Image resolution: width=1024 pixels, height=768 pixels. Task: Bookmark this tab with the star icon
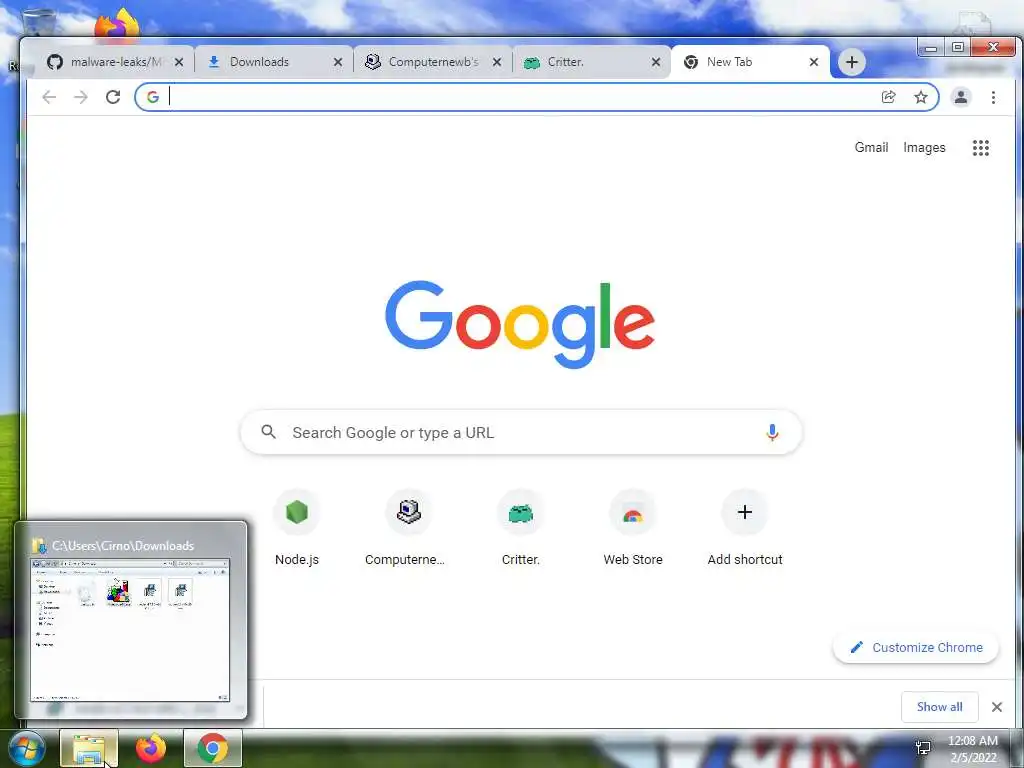pyautogui.click(x=921, y=97)
